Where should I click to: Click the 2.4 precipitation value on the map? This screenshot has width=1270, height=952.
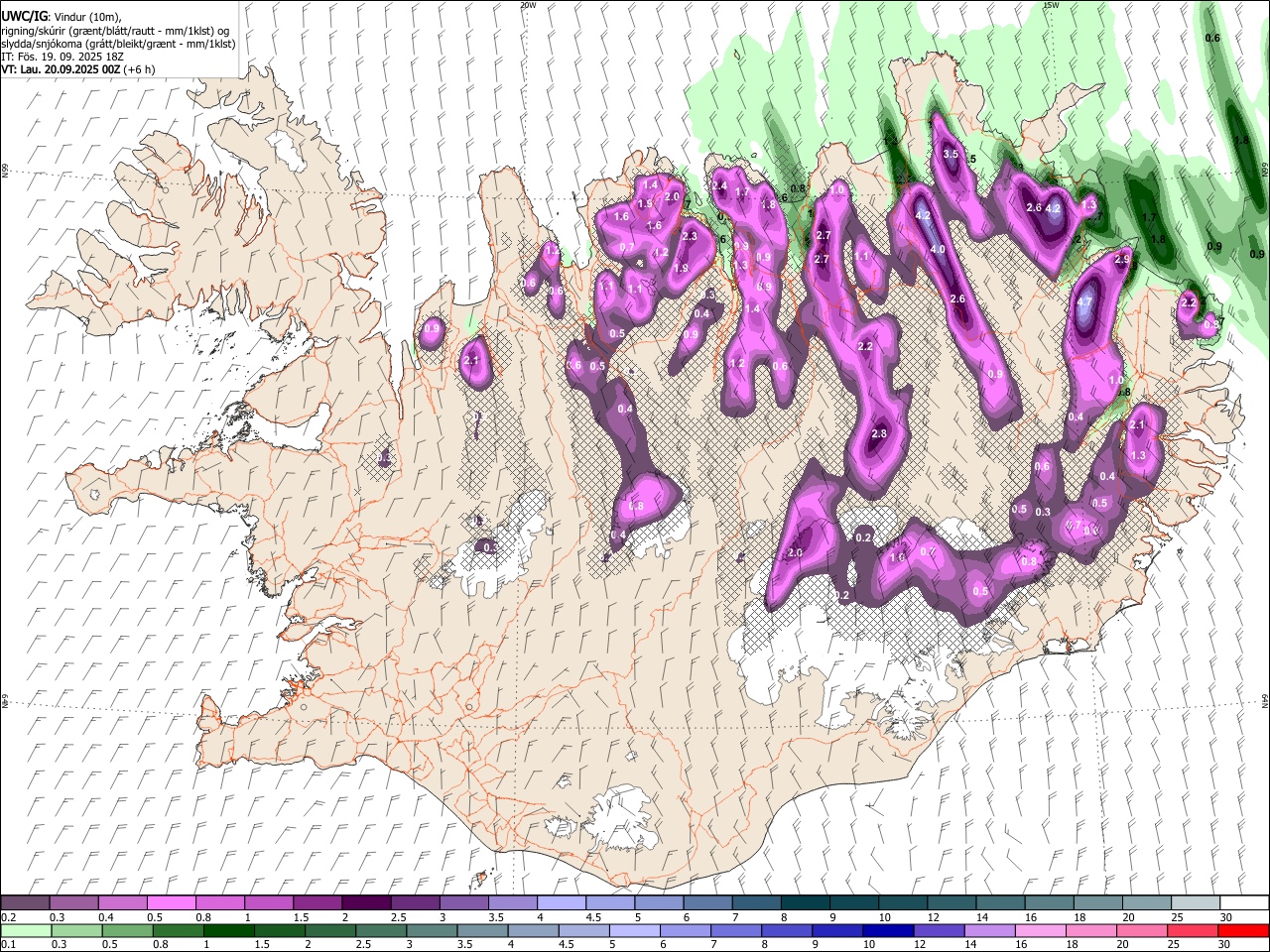click(x=720, y=185)
